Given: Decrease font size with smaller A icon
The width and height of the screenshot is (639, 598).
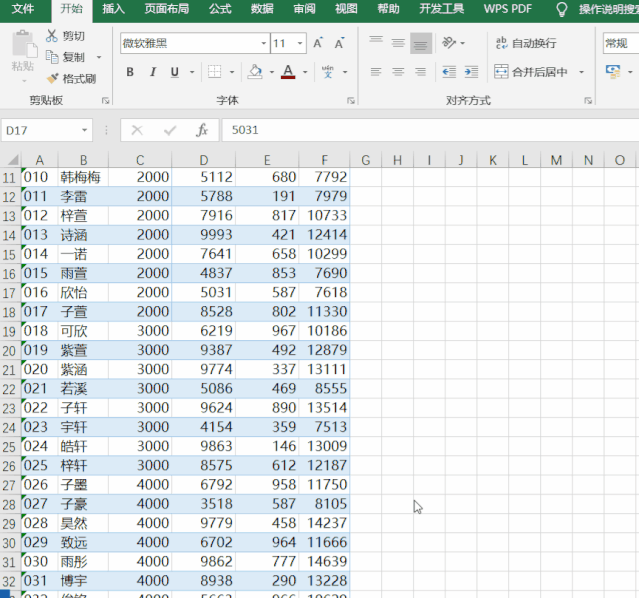Looking at the screenshot, I should tap(339, 43).
